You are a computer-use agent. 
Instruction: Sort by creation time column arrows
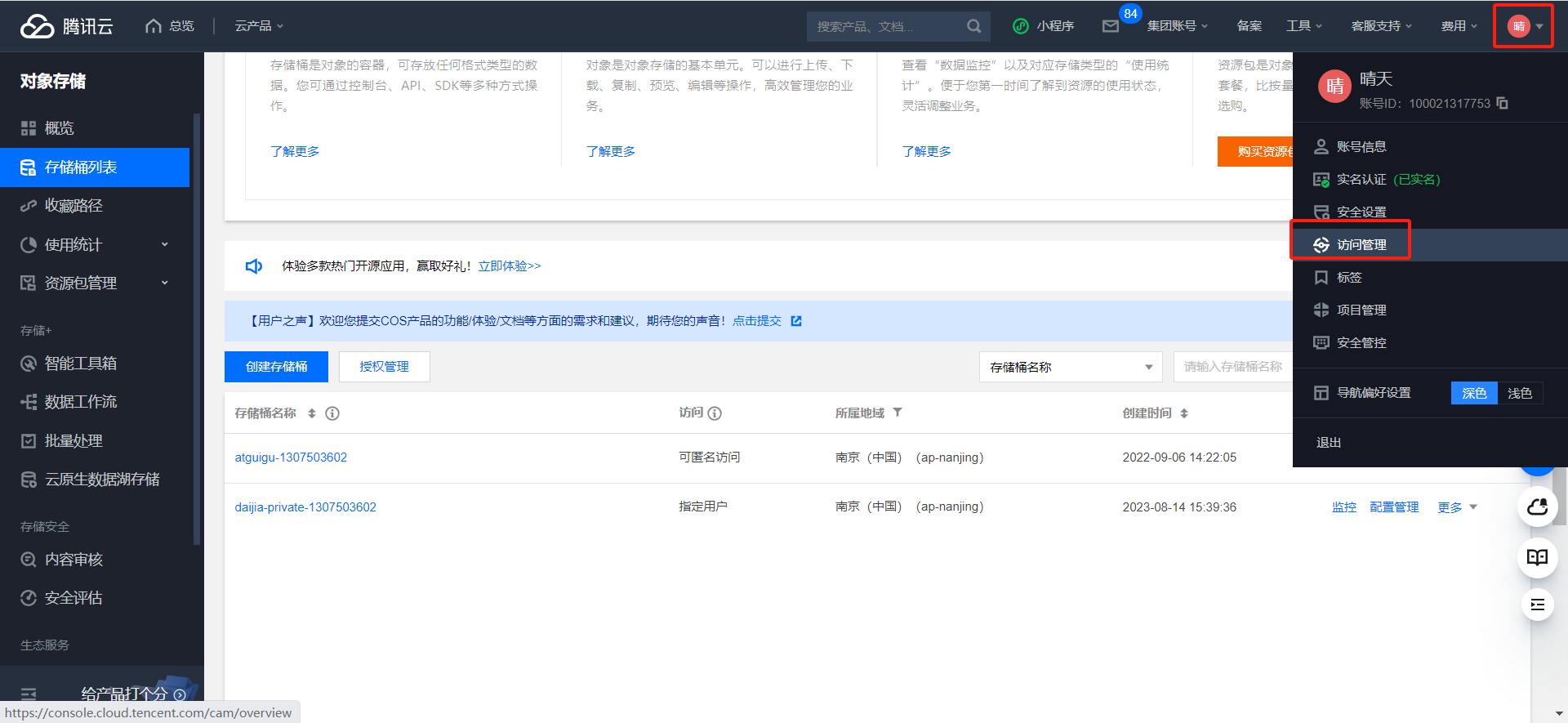point(1184,413)
